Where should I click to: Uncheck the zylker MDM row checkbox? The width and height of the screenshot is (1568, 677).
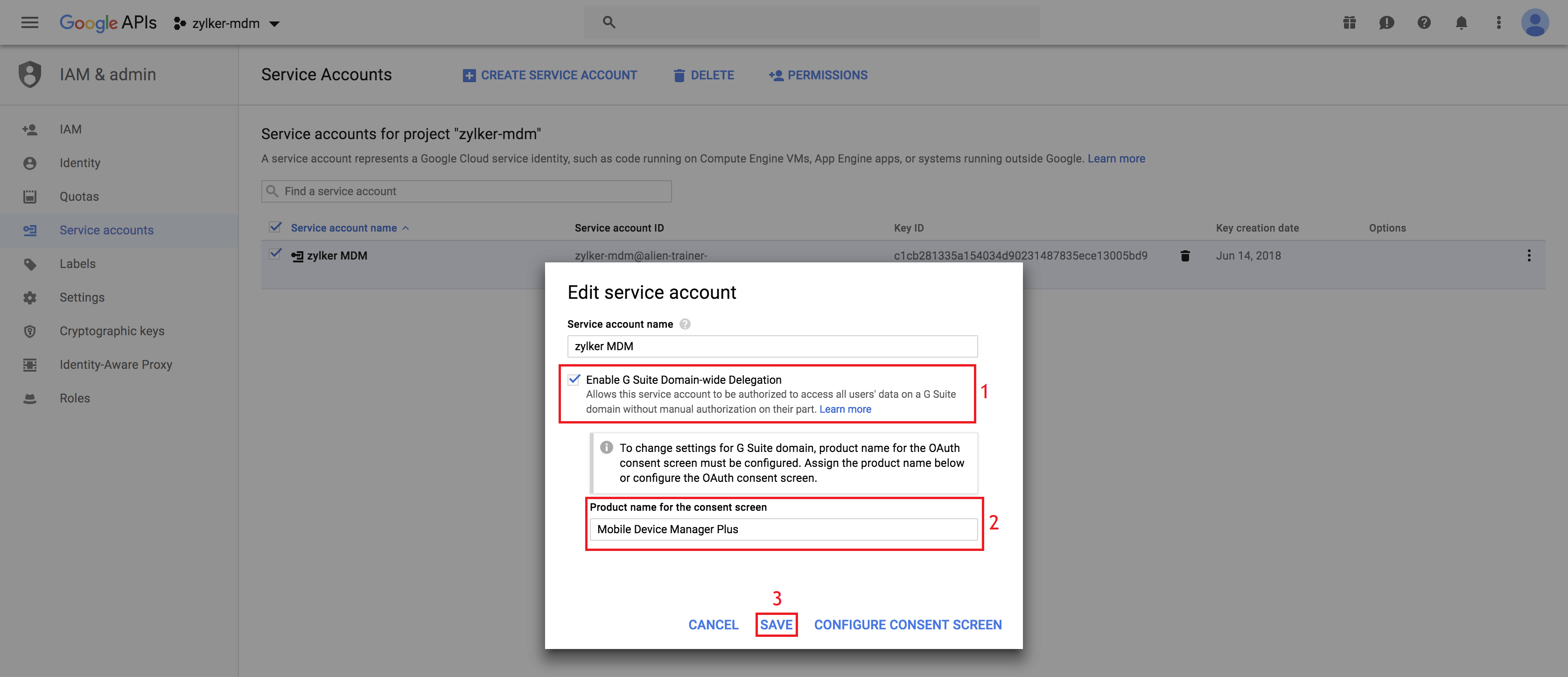point(275,254)
